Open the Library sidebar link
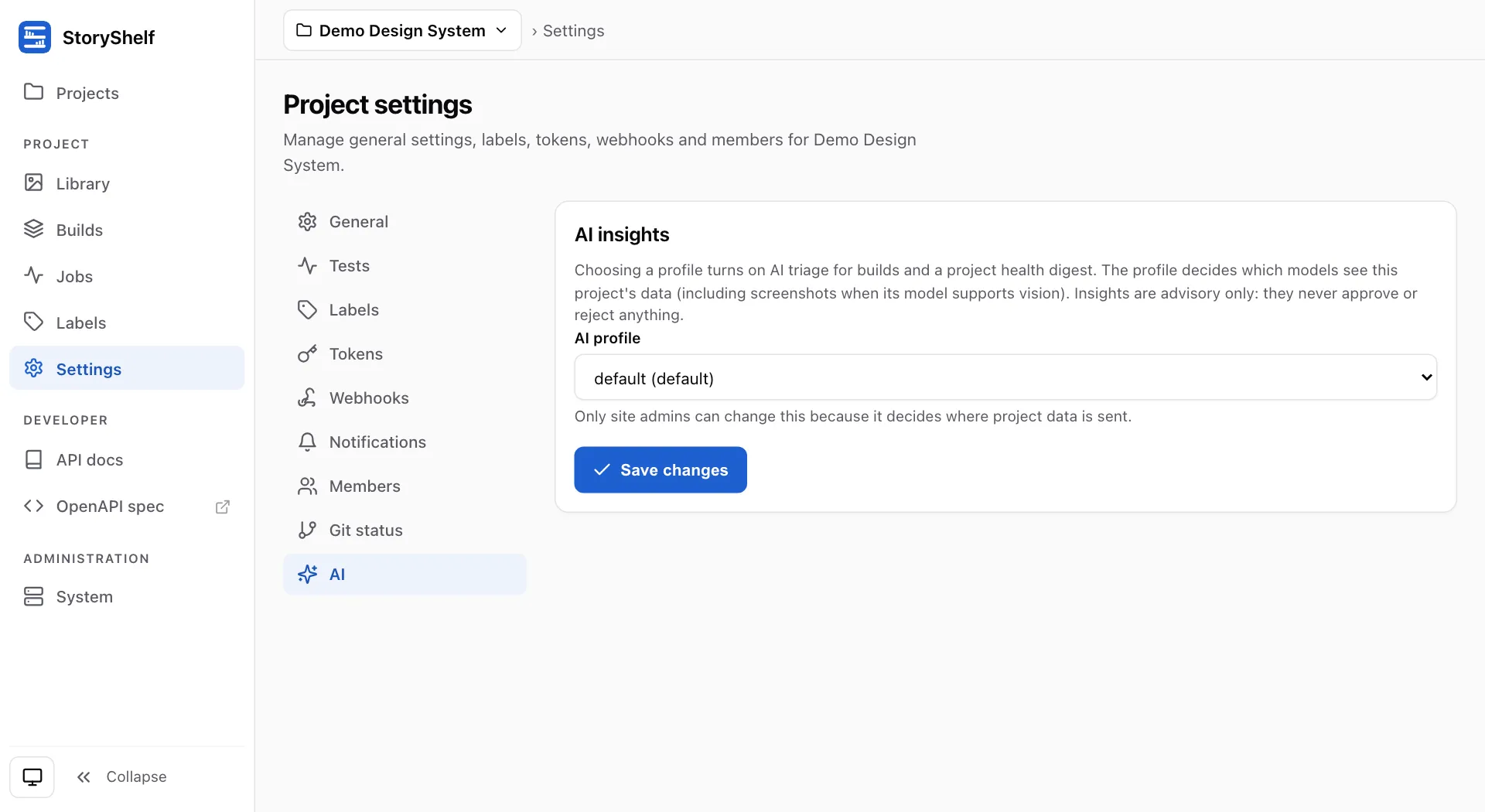Screen dimensions: 1485x812 127,183
